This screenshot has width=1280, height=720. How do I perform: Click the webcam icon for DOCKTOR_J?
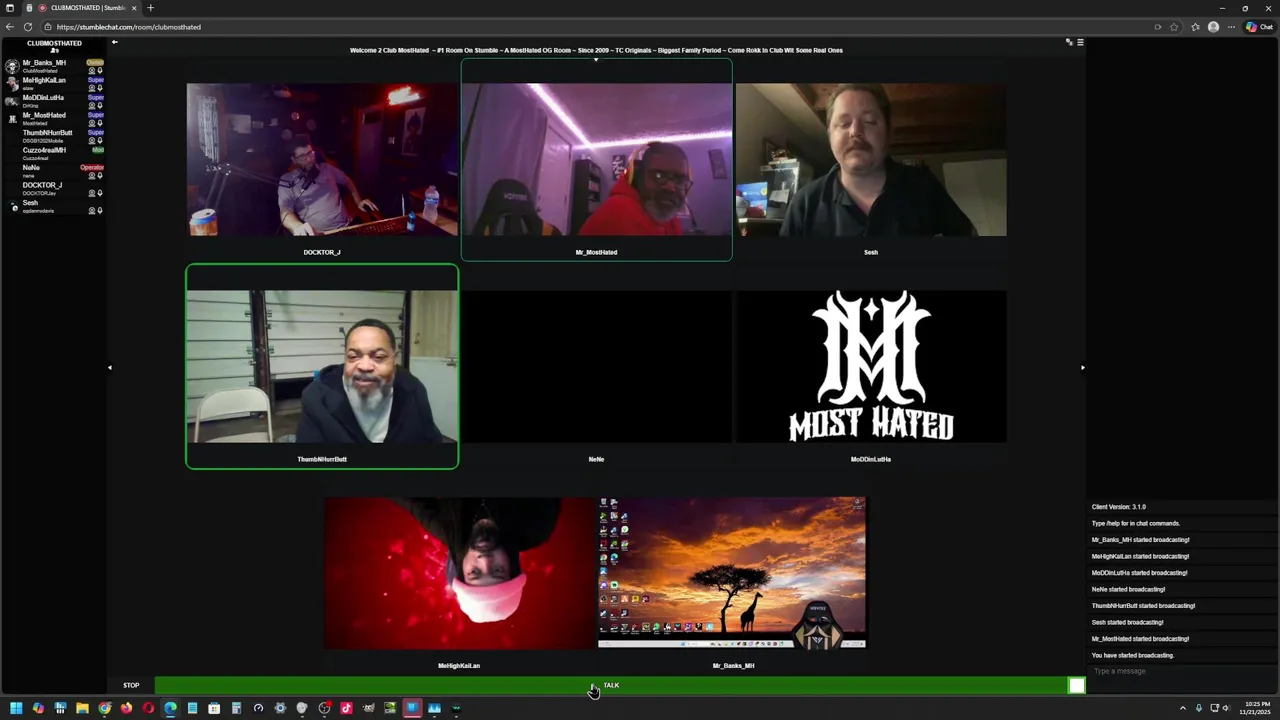coord(92,193)
